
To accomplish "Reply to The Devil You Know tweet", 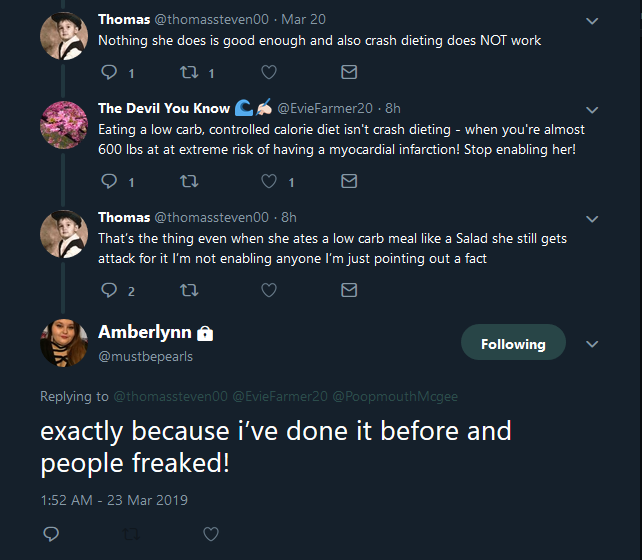I will click(x=109, y=181).
